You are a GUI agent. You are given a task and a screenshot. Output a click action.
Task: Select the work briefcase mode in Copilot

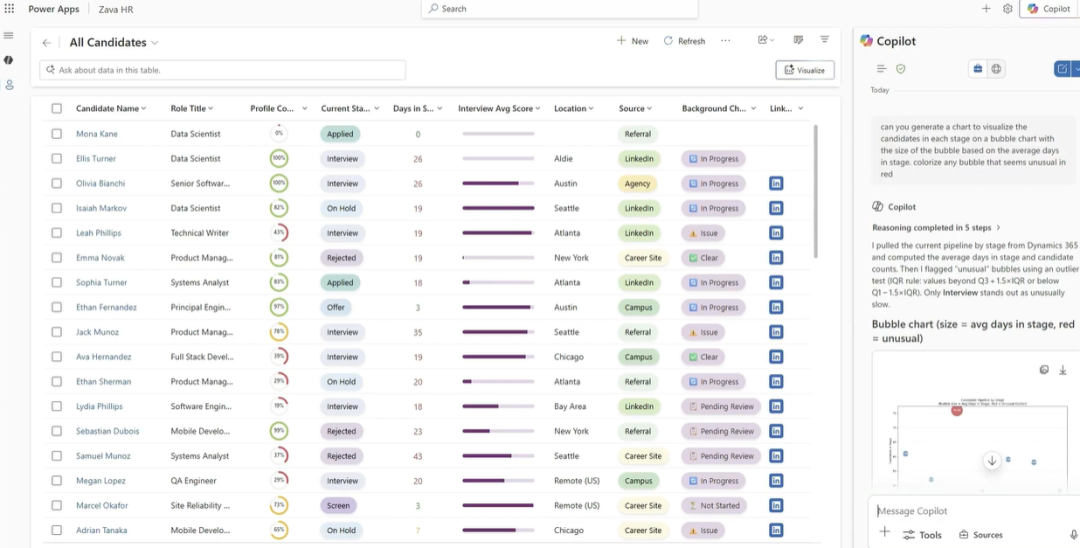coord(977,69)
